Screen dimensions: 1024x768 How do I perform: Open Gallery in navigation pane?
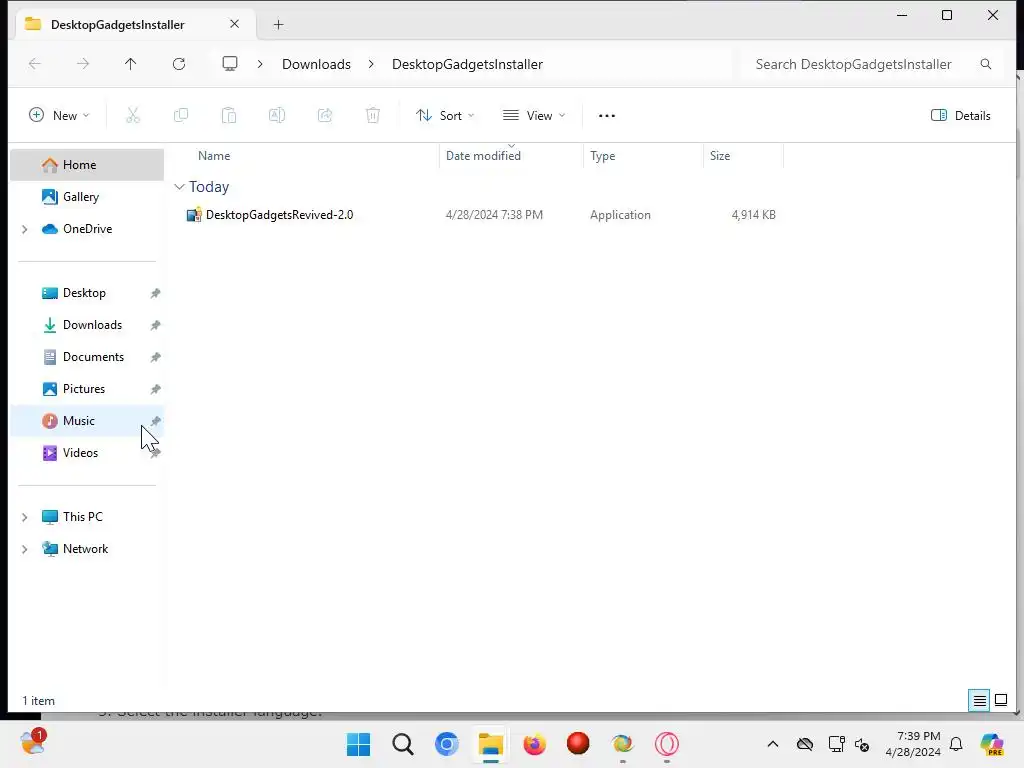(87, 197)
